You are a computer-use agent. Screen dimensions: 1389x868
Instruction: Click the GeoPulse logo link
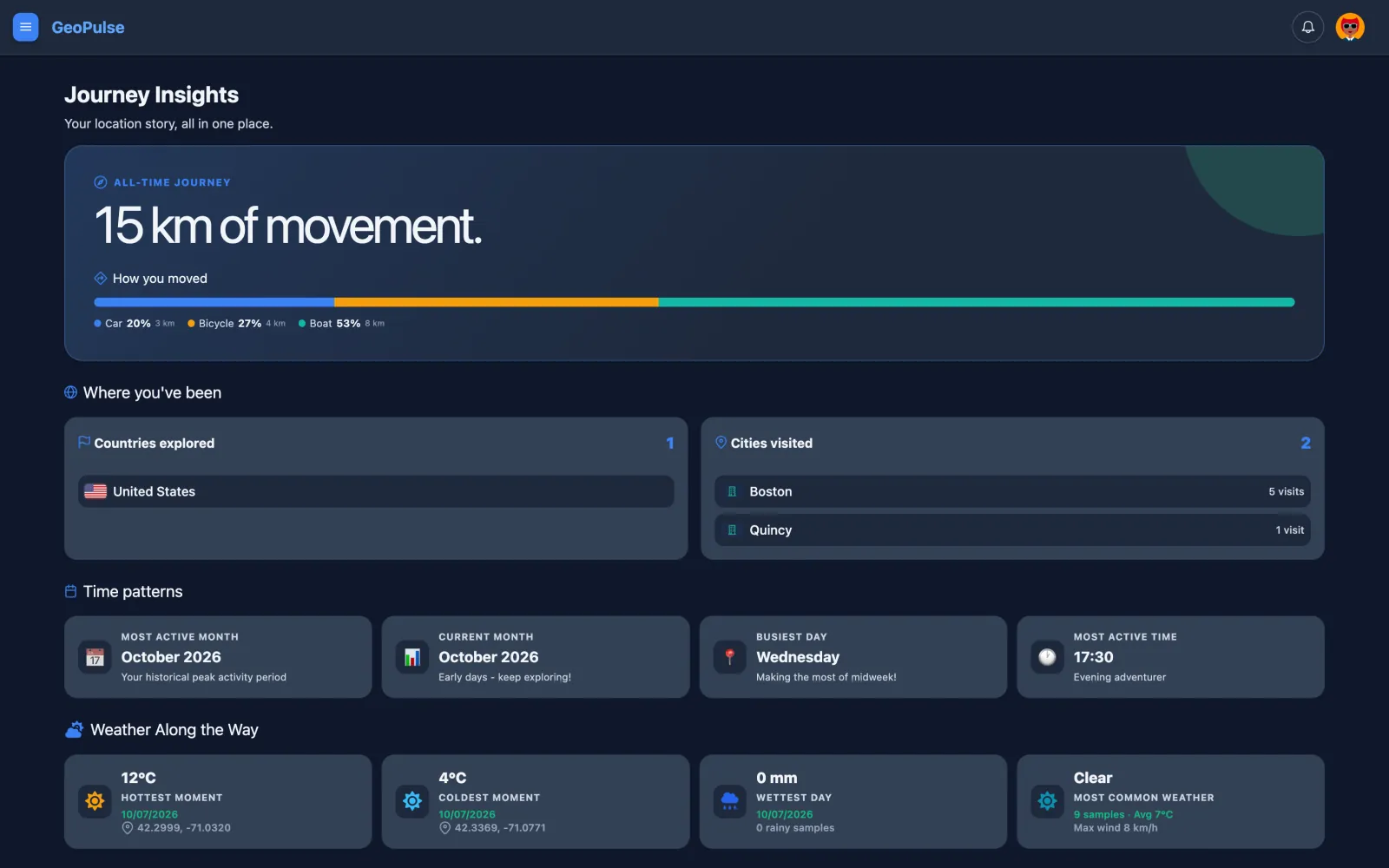tap(88, 28)
